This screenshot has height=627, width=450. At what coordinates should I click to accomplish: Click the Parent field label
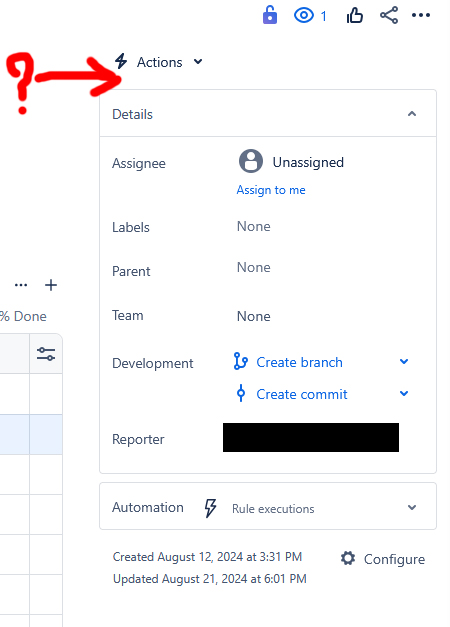[x=131, y=272]
